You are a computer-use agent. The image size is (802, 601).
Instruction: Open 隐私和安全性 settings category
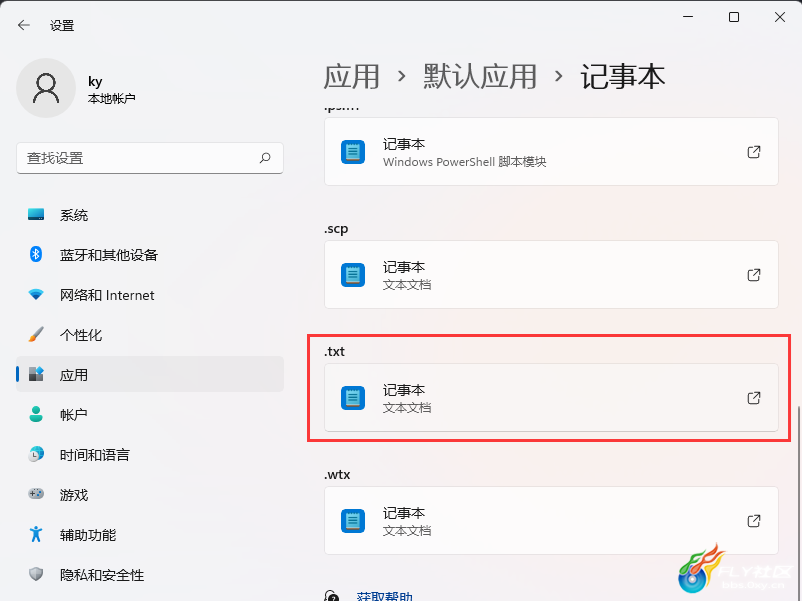[x=150, y=574]
